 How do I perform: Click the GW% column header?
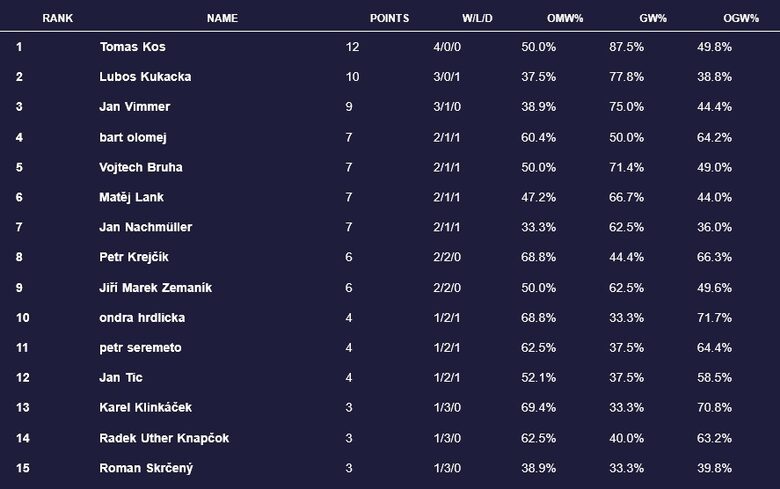[x=654, y=18]
